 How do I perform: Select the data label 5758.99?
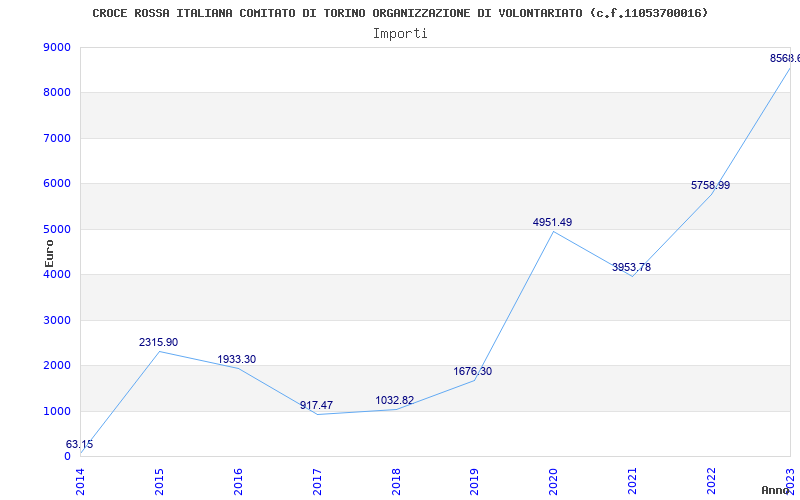[x=711, y=186]
